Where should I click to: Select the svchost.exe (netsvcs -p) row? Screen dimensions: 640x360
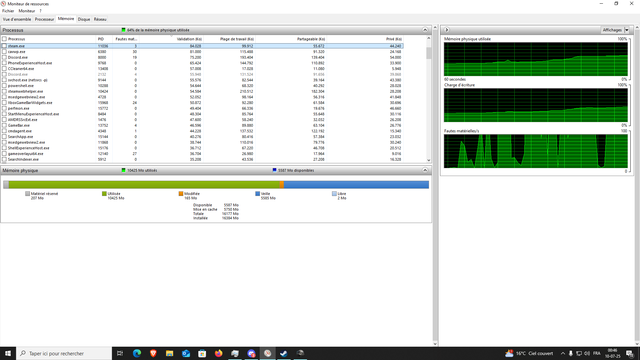(x=203, y=80)
